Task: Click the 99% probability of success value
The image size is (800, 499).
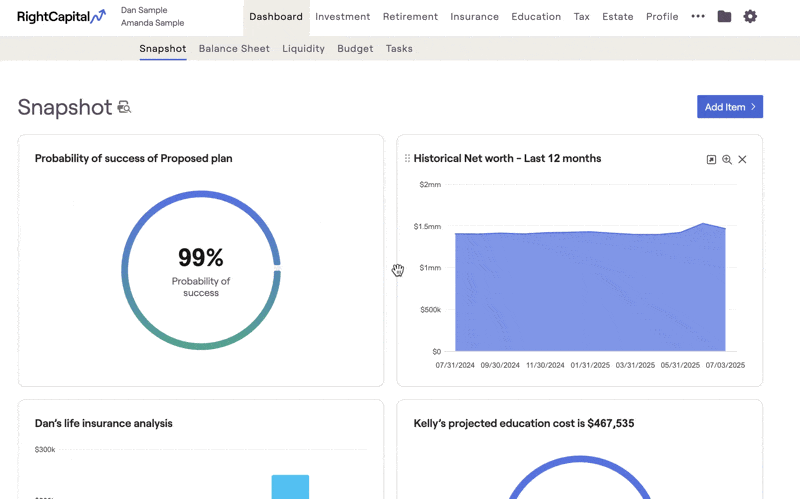Action: coord(201,257)
